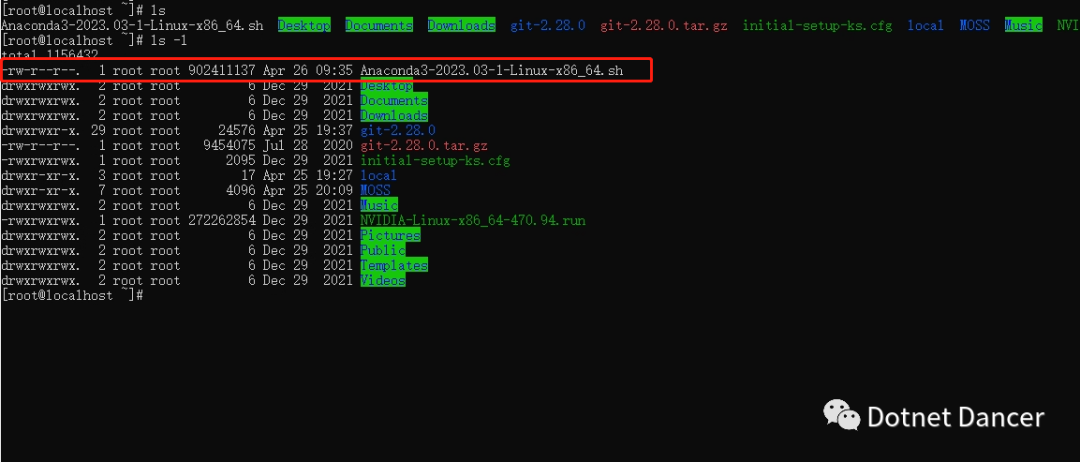
Task: Click the empty prompt at the last line
Action: coord(72,295)
